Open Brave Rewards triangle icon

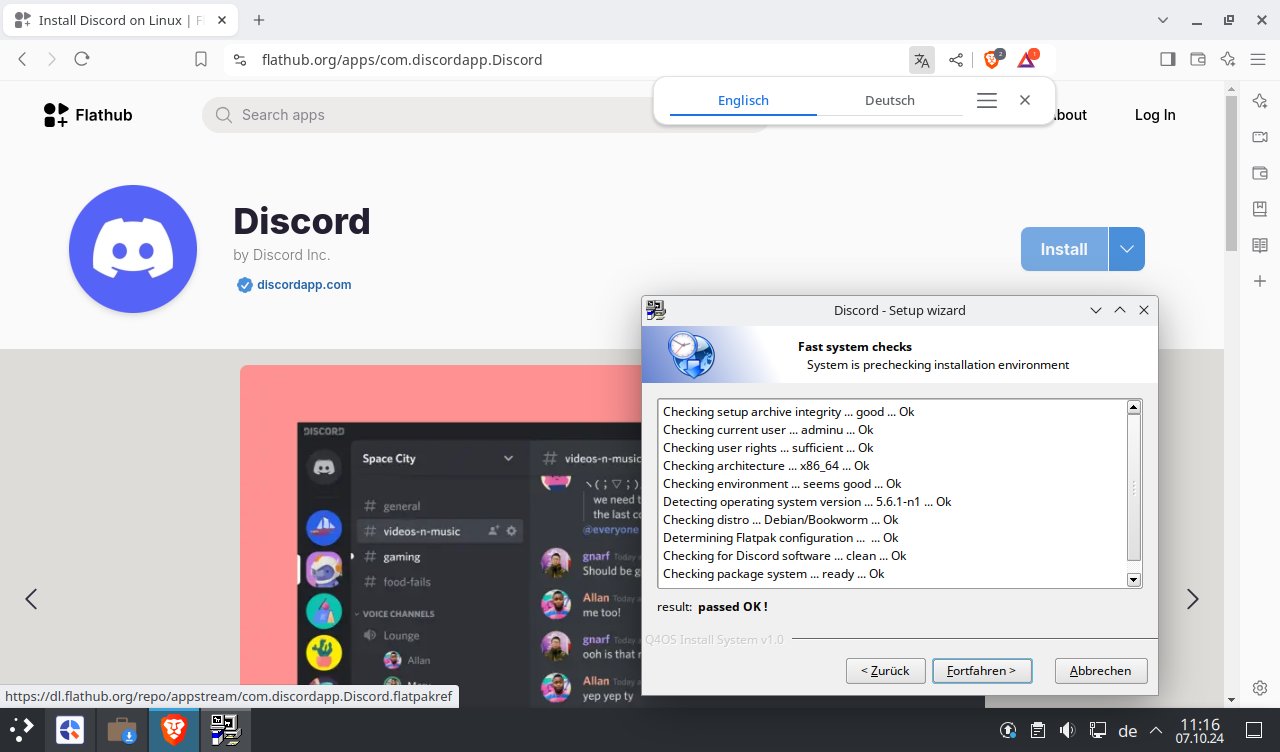pyautogui.click(x=1027, y=59)
